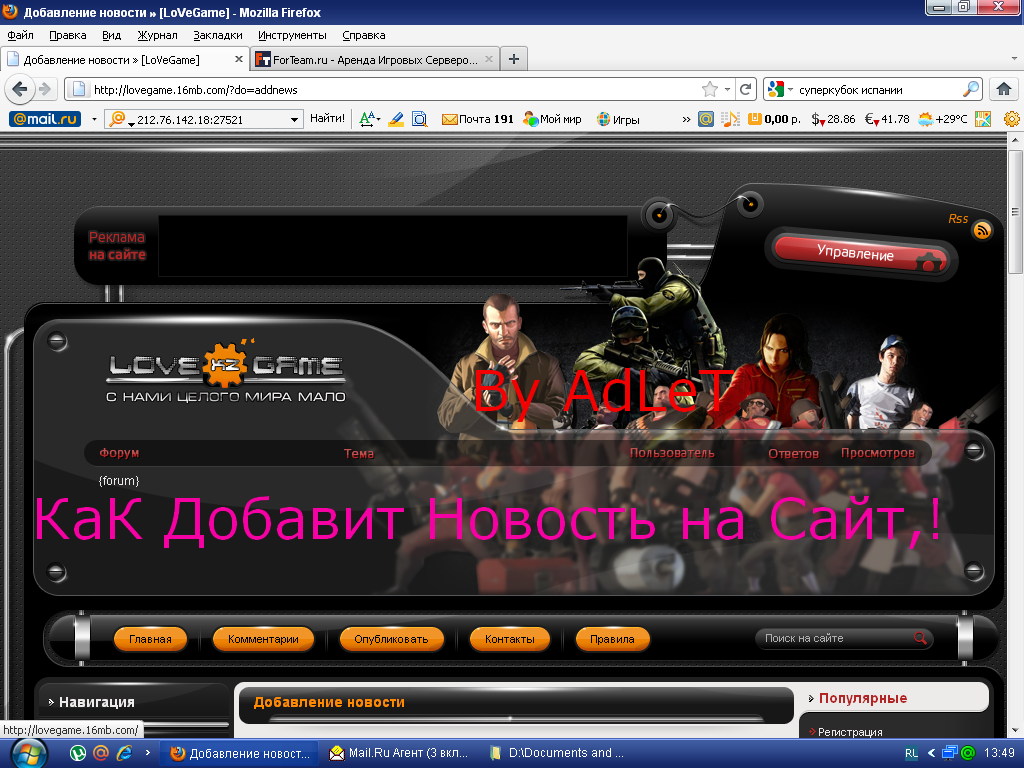Open the toolbar settings gear icon
Image resolution: width=1024 pixels, height=768 pixels.
click(x=1012, y=119)
